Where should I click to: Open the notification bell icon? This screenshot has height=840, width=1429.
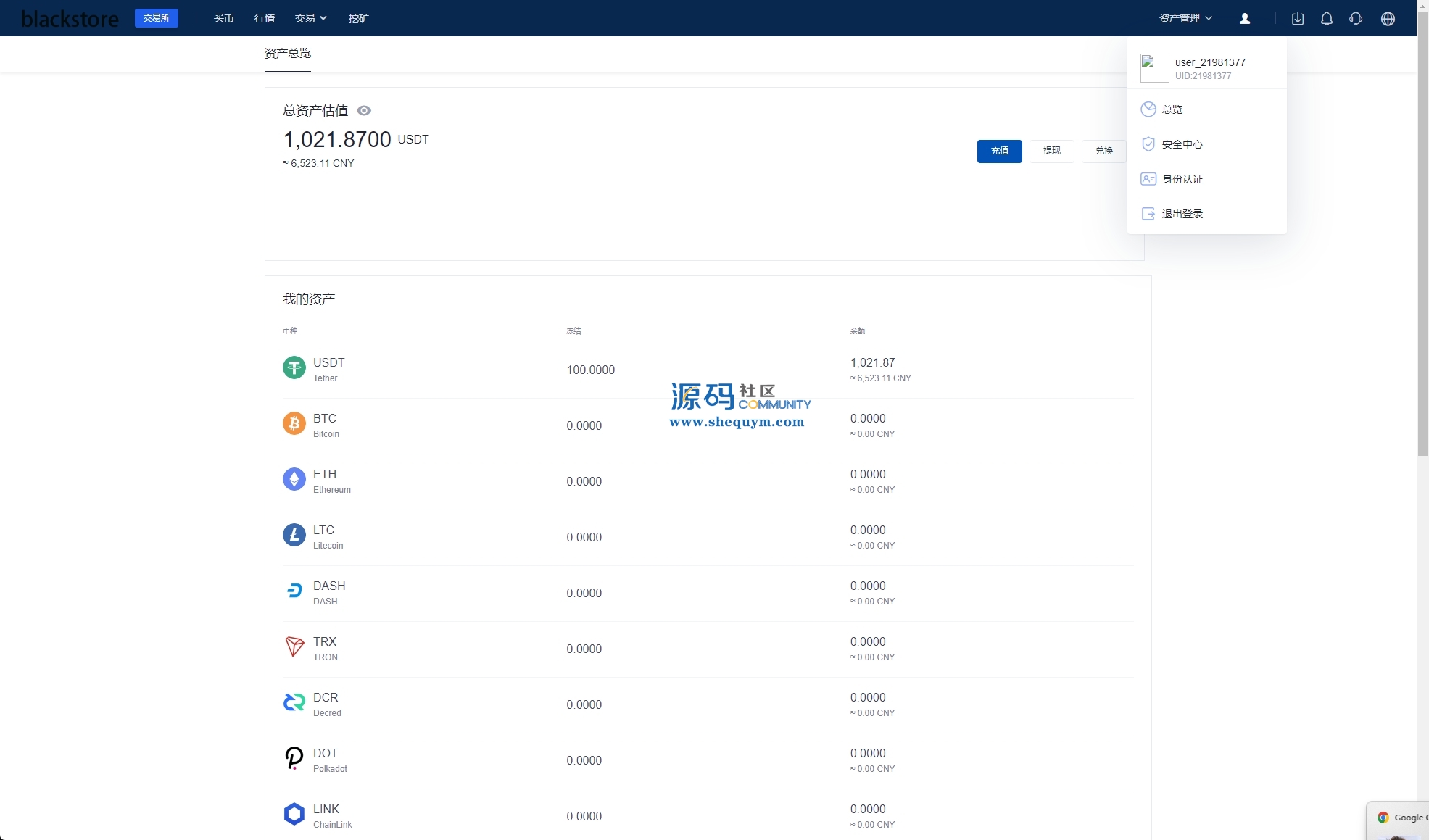(x=1327, y=19)
